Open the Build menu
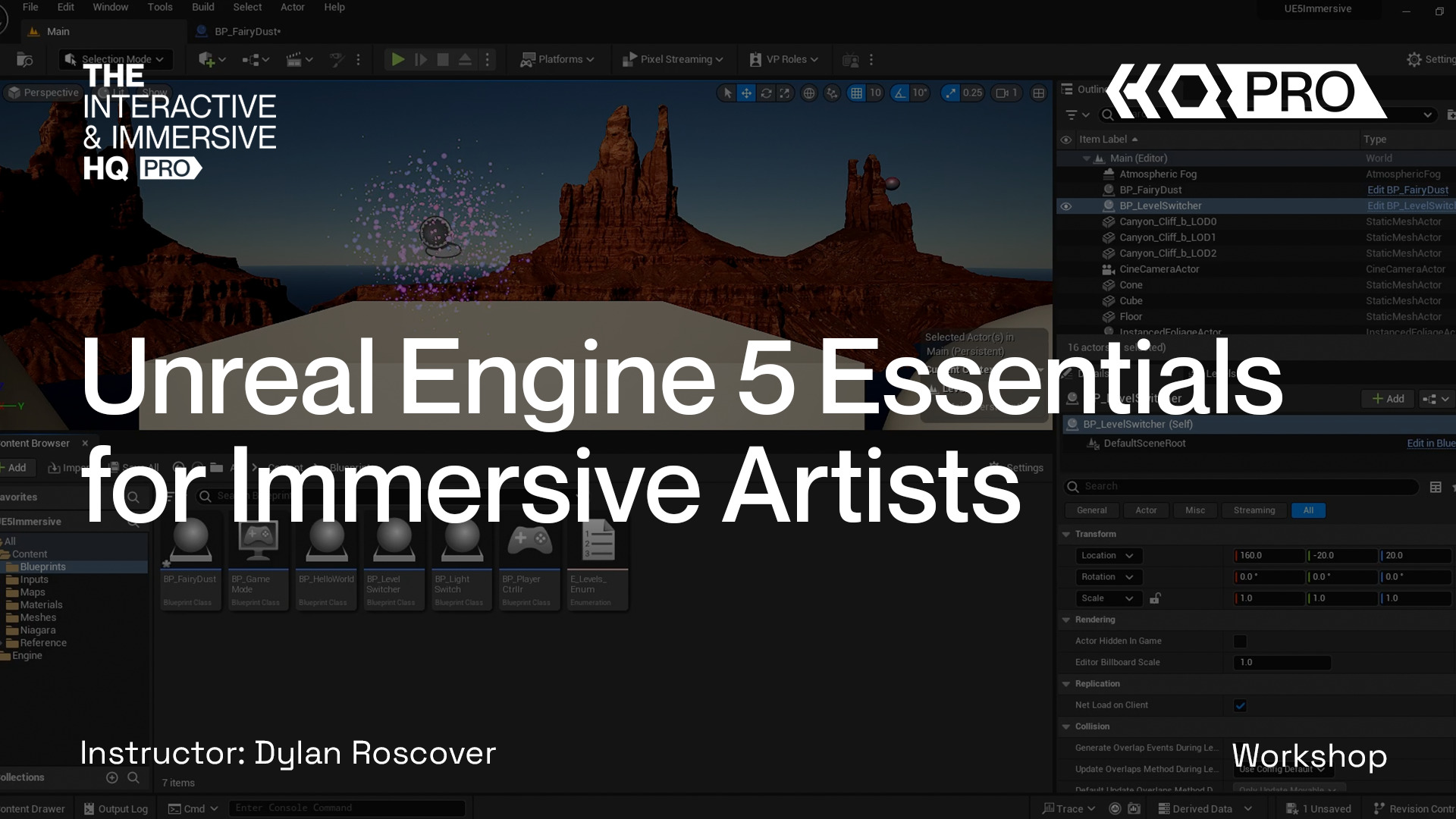The image size is (1456, 819). pos(202,7)
